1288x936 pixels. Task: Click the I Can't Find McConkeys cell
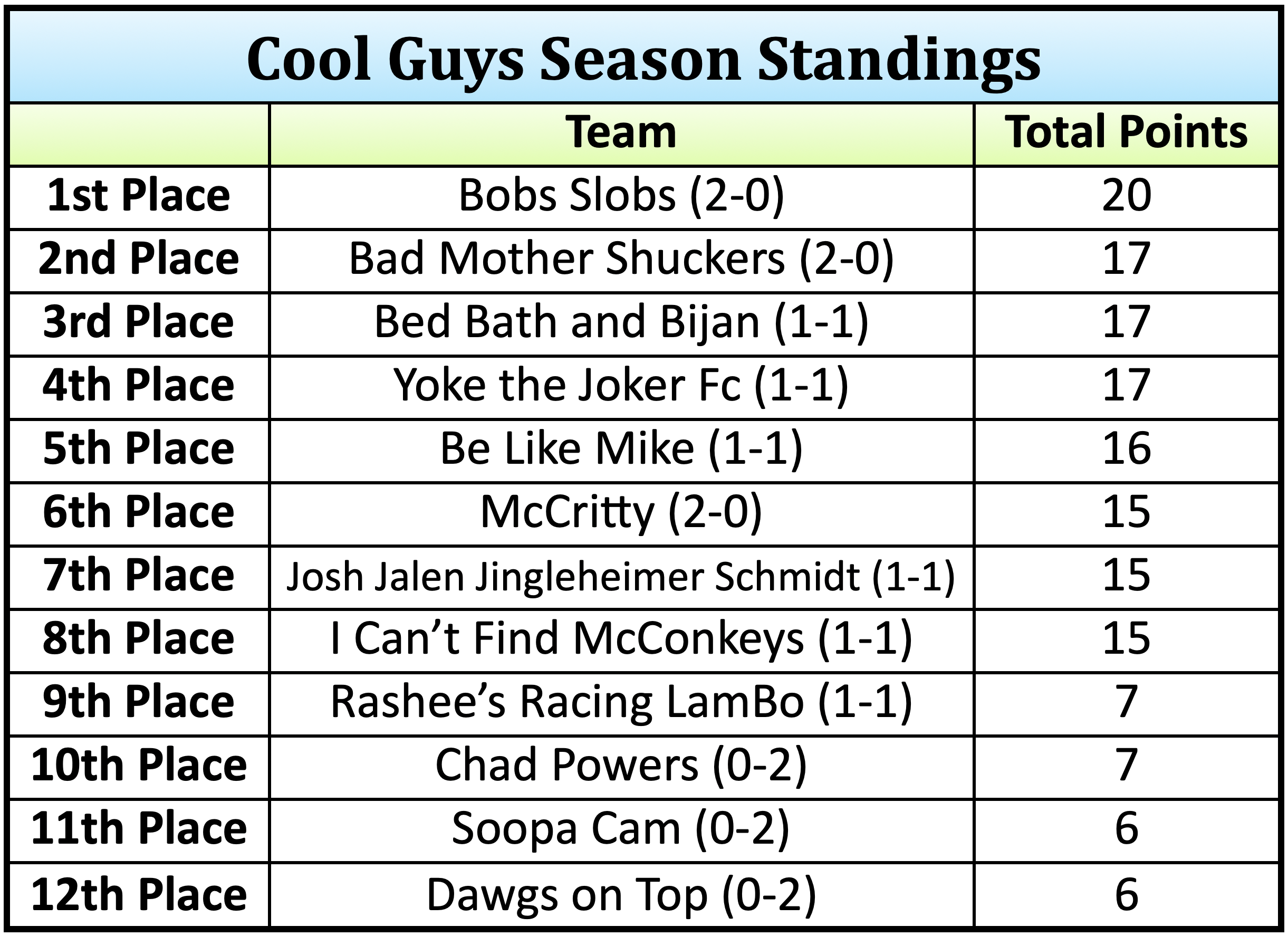(621, 639)
